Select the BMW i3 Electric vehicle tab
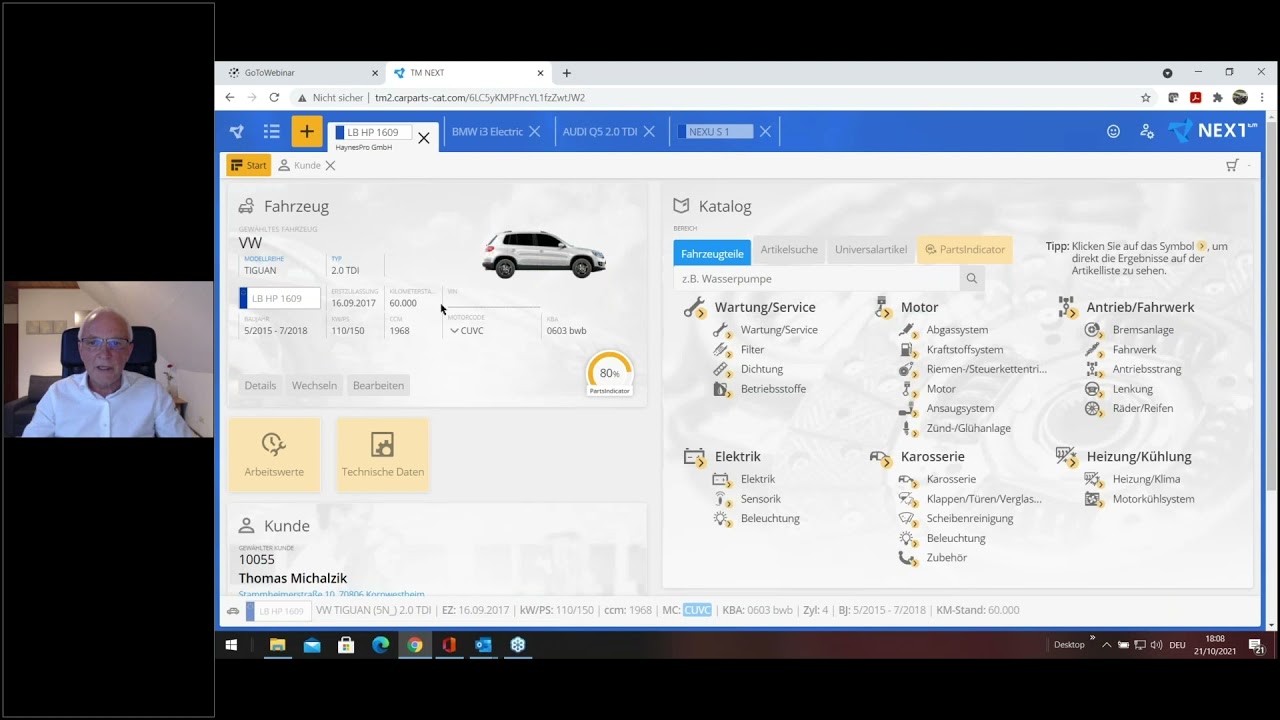The width and height of the screenshot is (1280, 720). coord(487,132)
